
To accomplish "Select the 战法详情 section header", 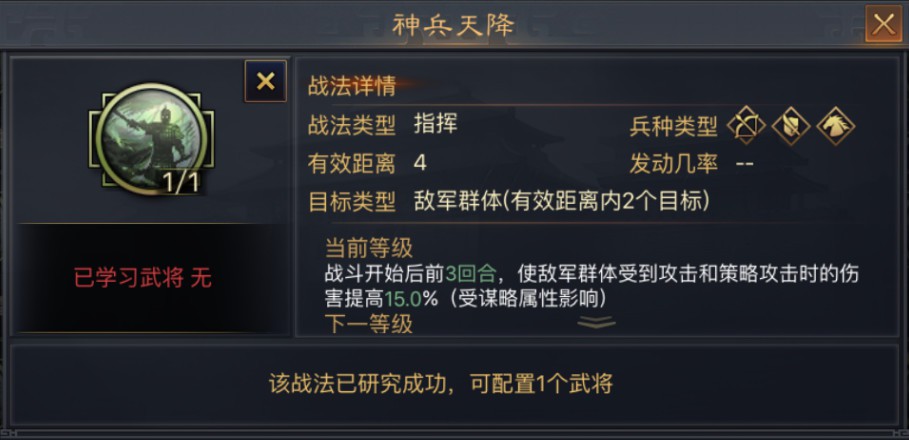I will (x=352, y=86).
